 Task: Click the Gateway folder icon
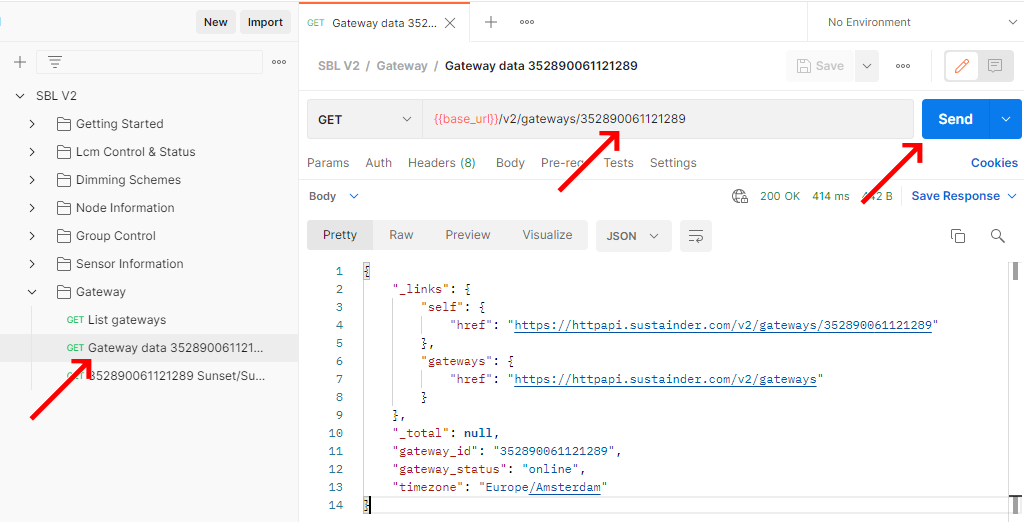(x=63, y=292)
